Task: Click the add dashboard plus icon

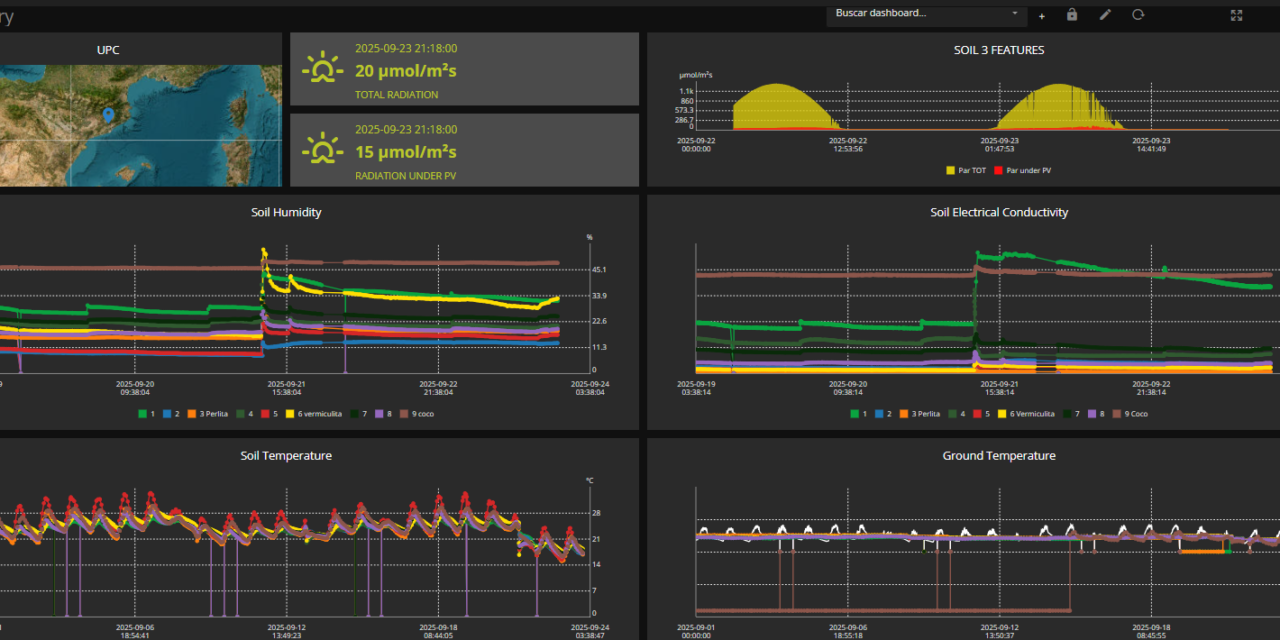Action: (1042, 16)
